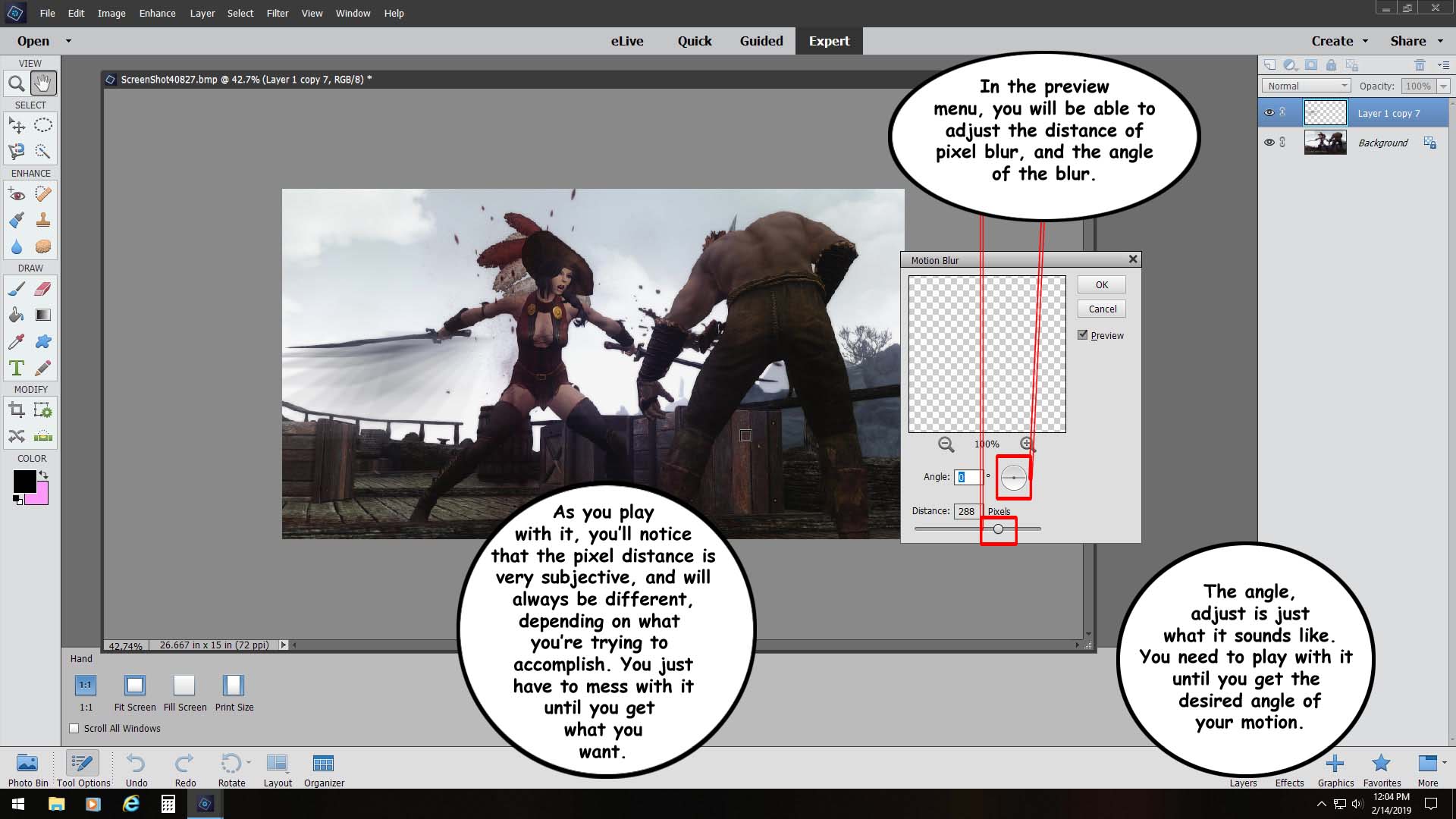1456x819 pixels.
Task: Select the Paint Bucket tool
Action: [16, 315]
